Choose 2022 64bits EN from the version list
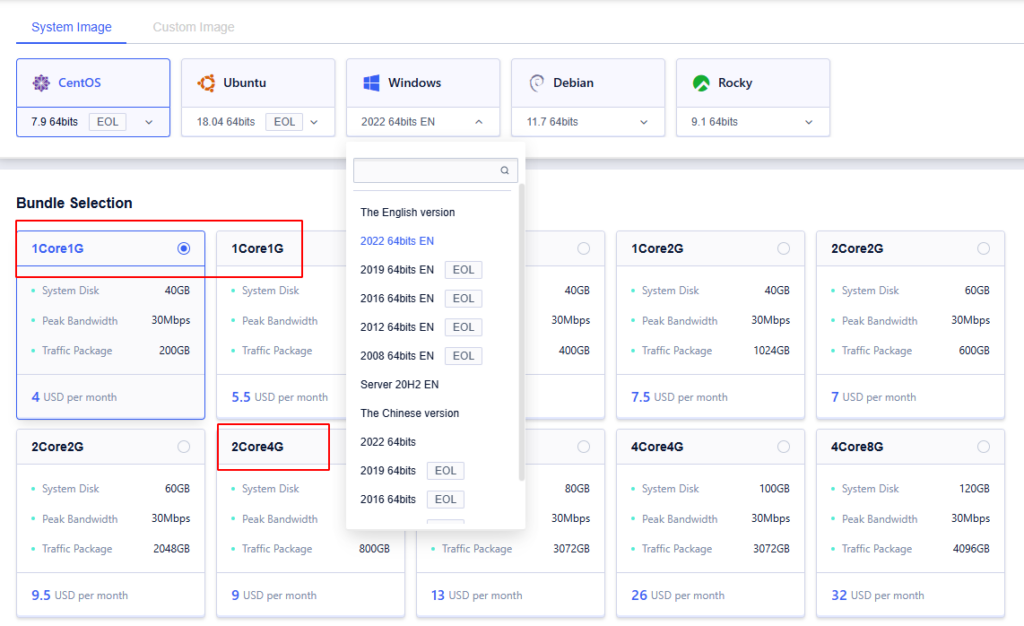1024x626 pixels. tap(397, 241)
